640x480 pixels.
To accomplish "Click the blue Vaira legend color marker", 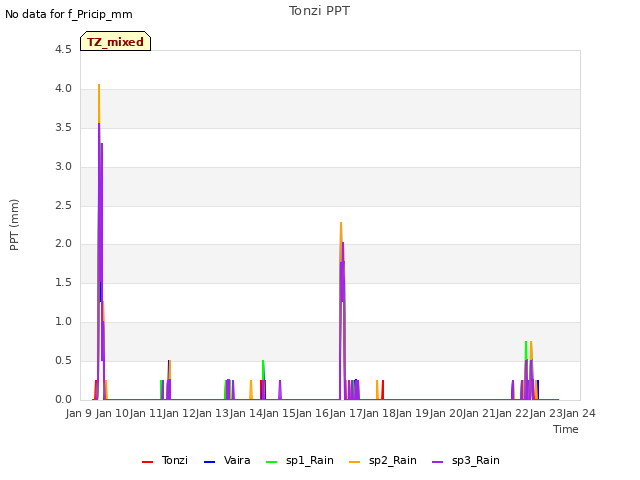I will coord(209,462).
